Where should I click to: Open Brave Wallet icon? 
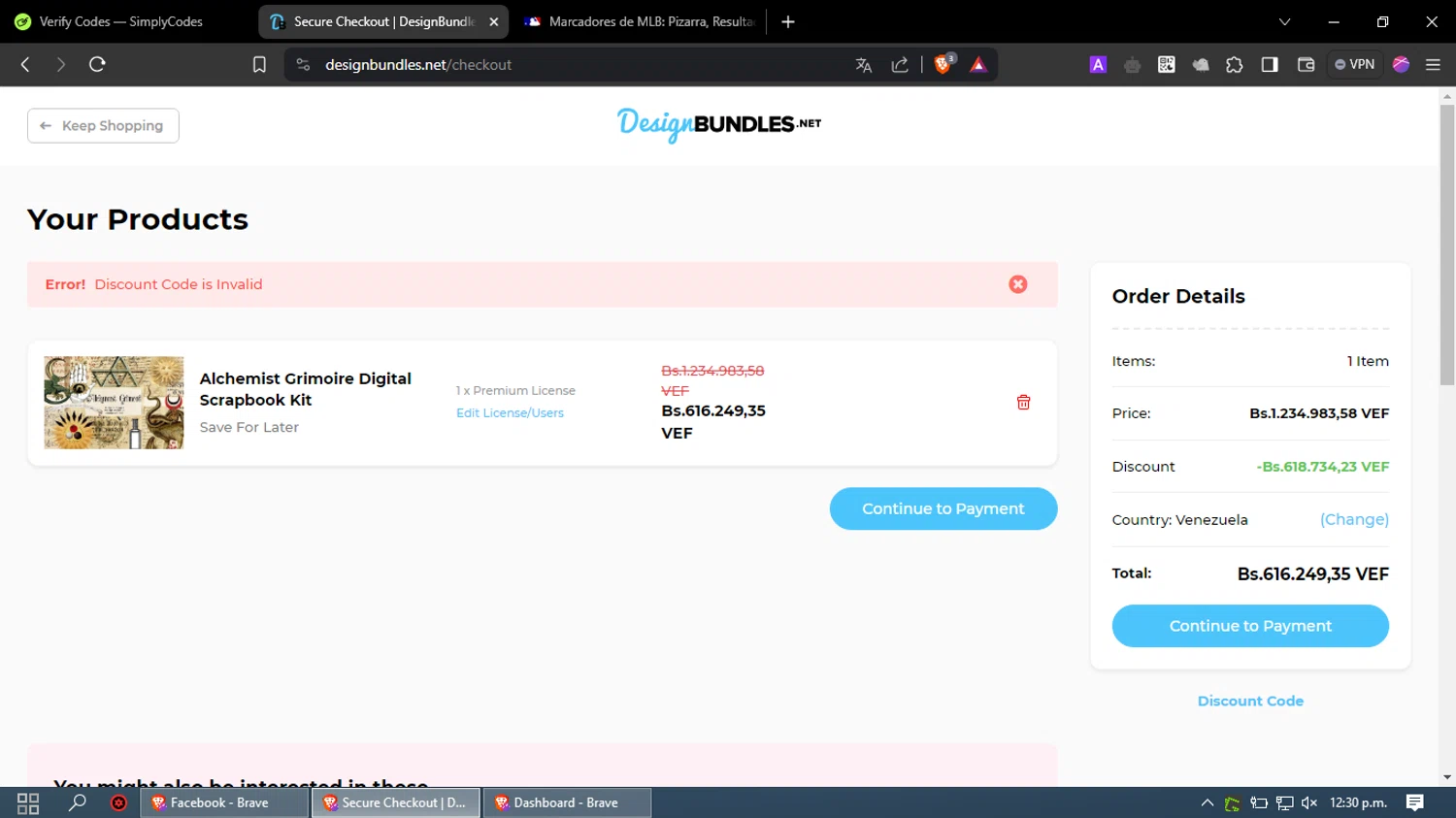coord(1306,64)
